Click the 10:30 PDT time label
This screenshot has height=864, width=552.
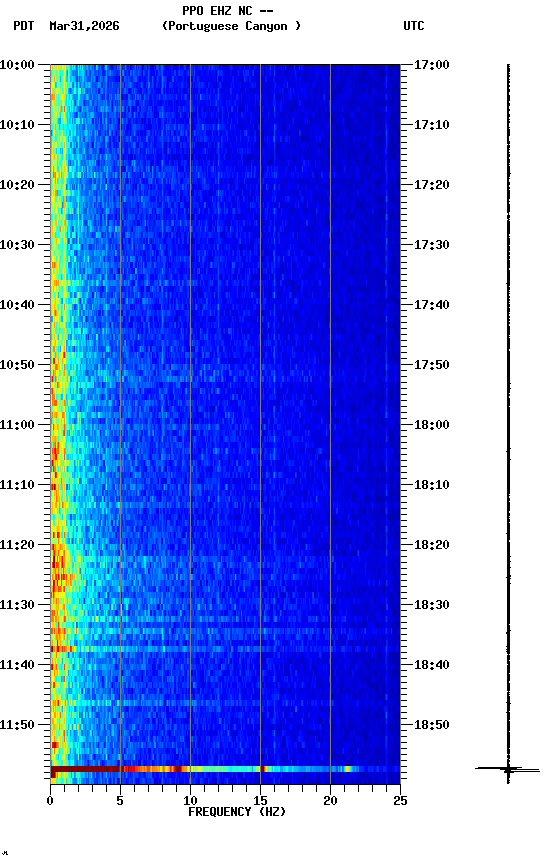pos(17,245)
